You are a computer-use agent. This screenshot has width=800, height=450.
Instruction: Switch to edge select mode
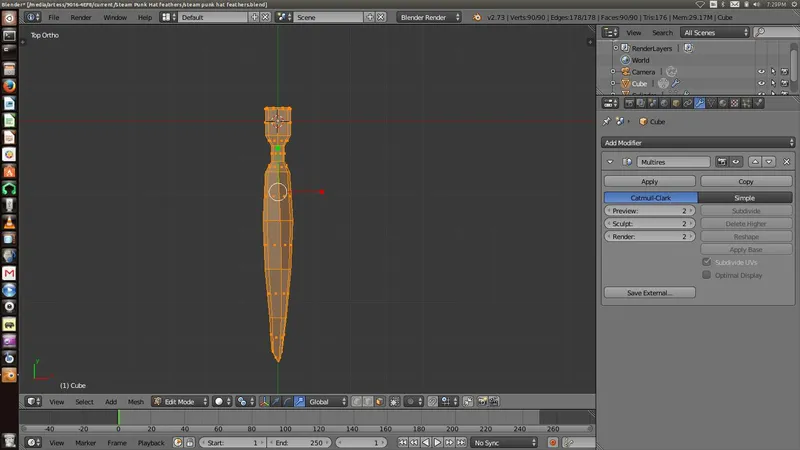[x=368, y=402]
